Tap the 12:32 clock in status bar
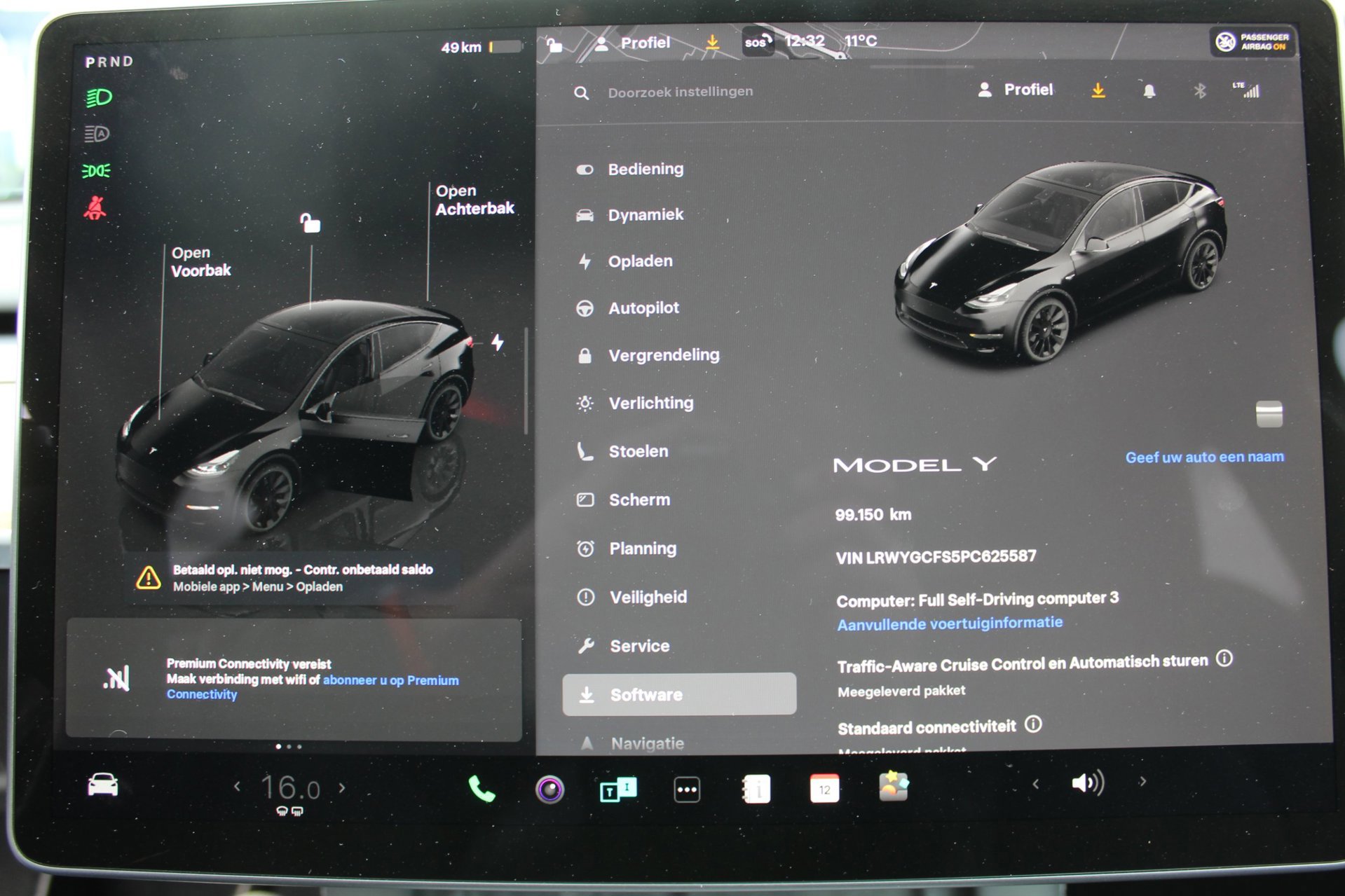Image resolution: width=1345 pixels, height=896 pixels. [x=805, y=41]
